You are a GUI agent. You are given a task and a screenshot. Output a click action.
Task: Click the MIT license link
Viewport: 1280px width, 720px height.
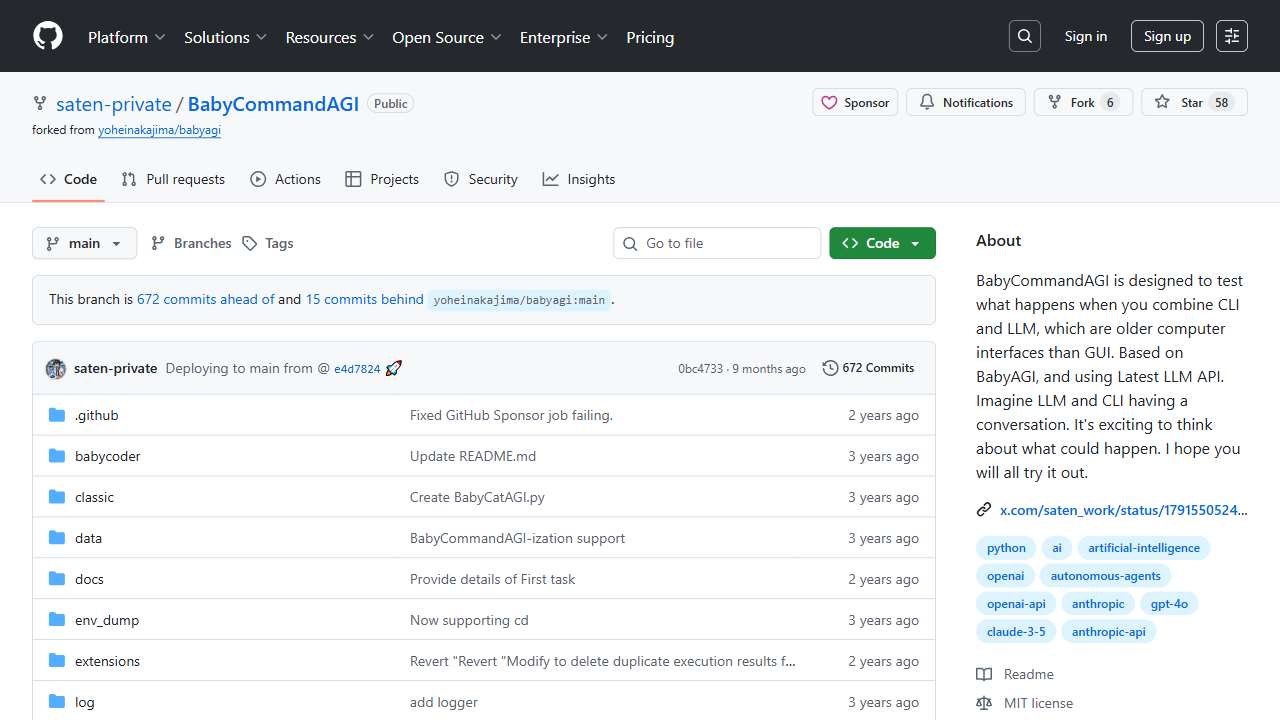(x=1038, y=703)
